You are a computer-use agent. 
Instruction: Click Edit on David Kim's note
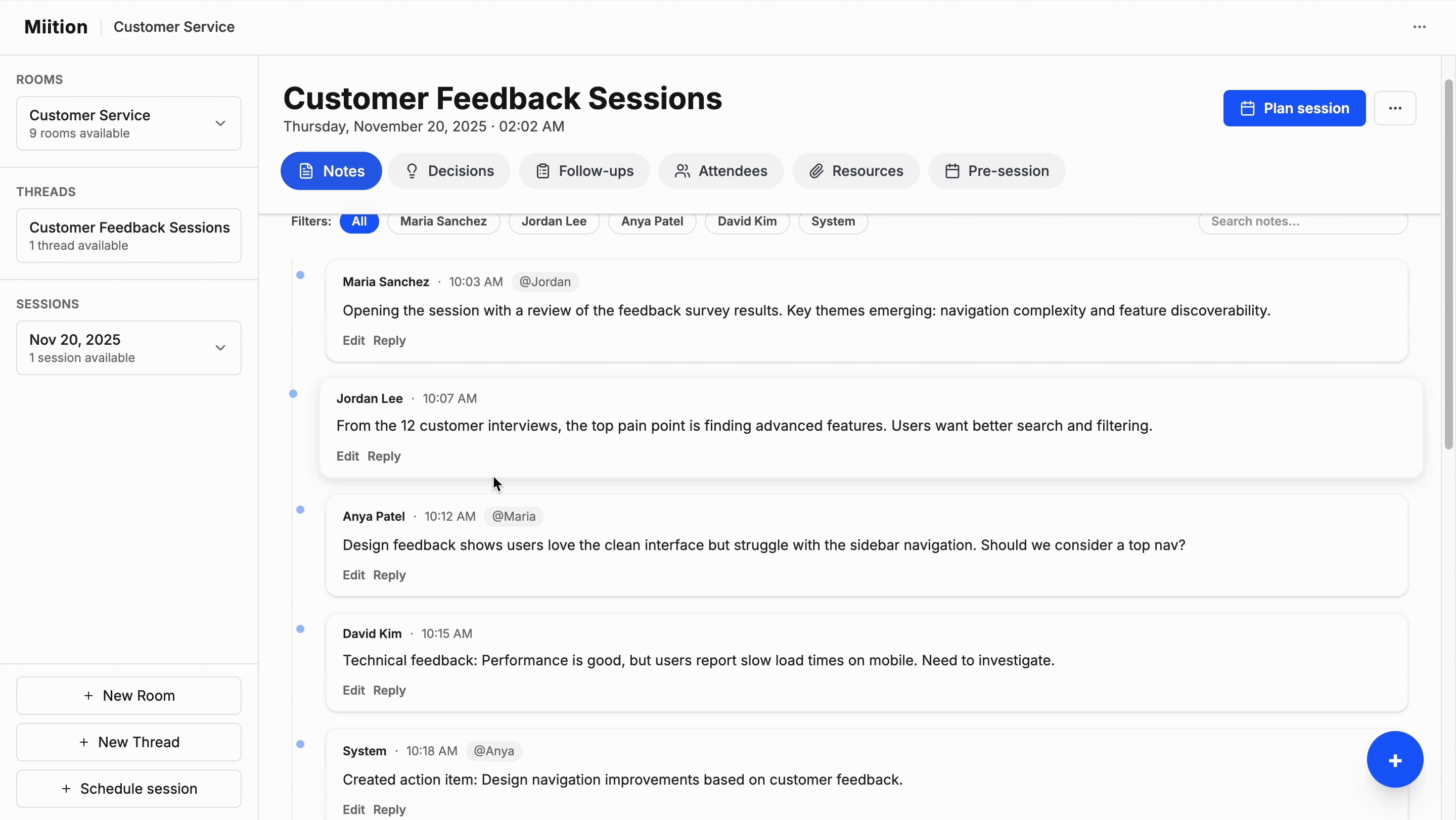click(353, 690)
